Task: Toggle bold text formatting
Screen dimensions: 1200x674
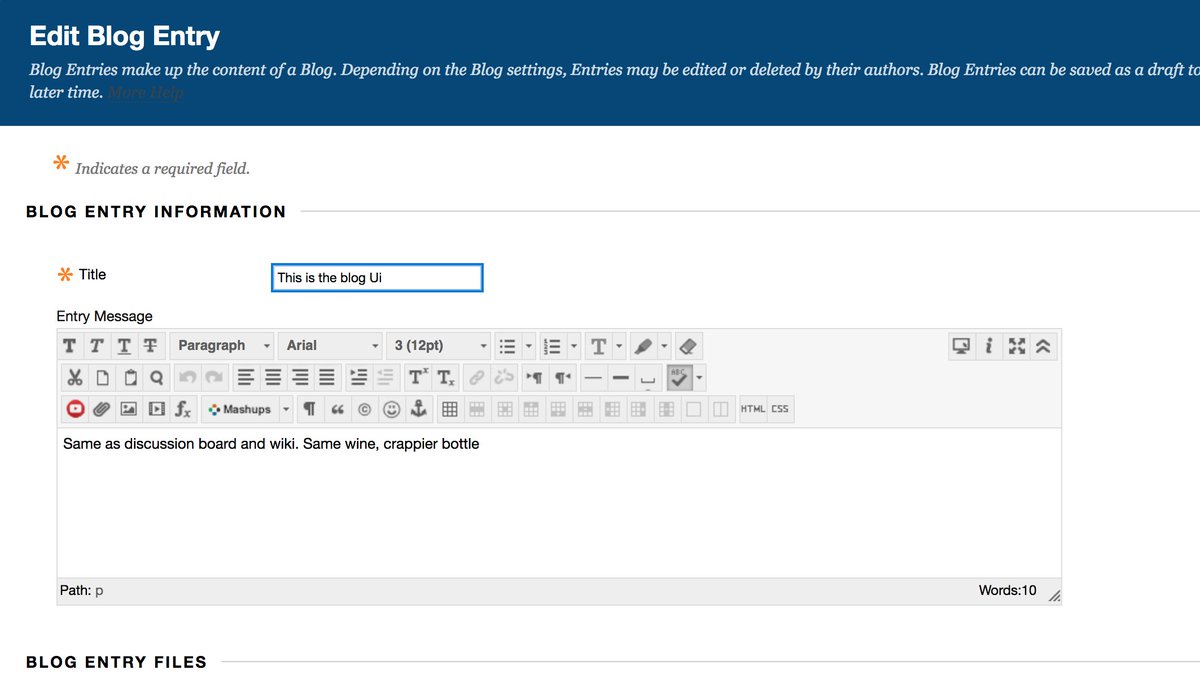Action: click(x=69, y=346)
